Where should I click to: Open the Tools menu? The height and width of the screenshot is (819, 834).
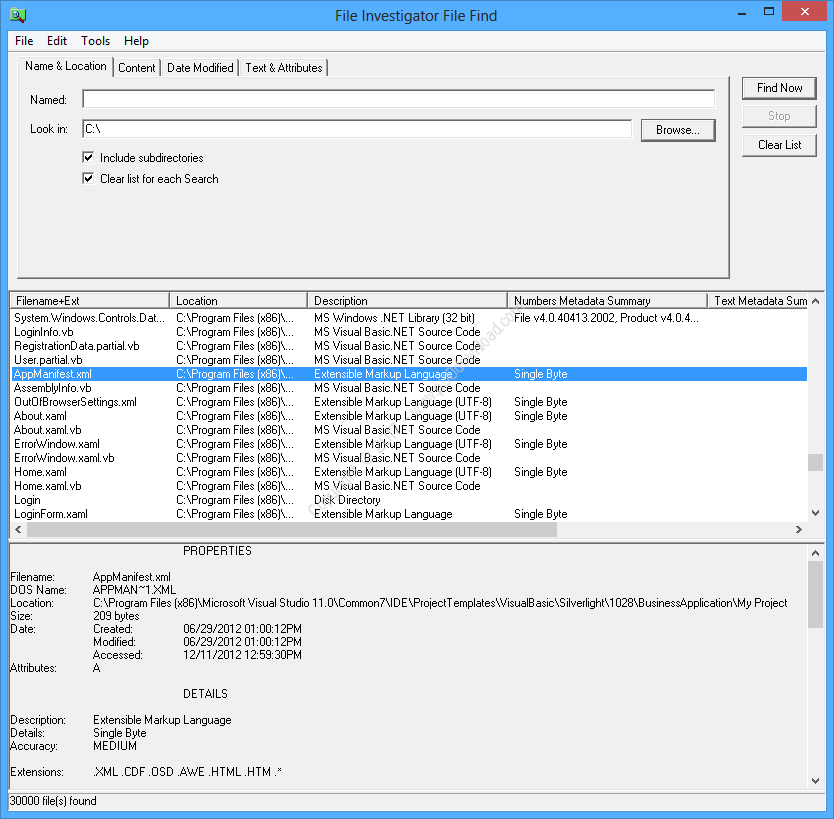(x=96, y=41)
